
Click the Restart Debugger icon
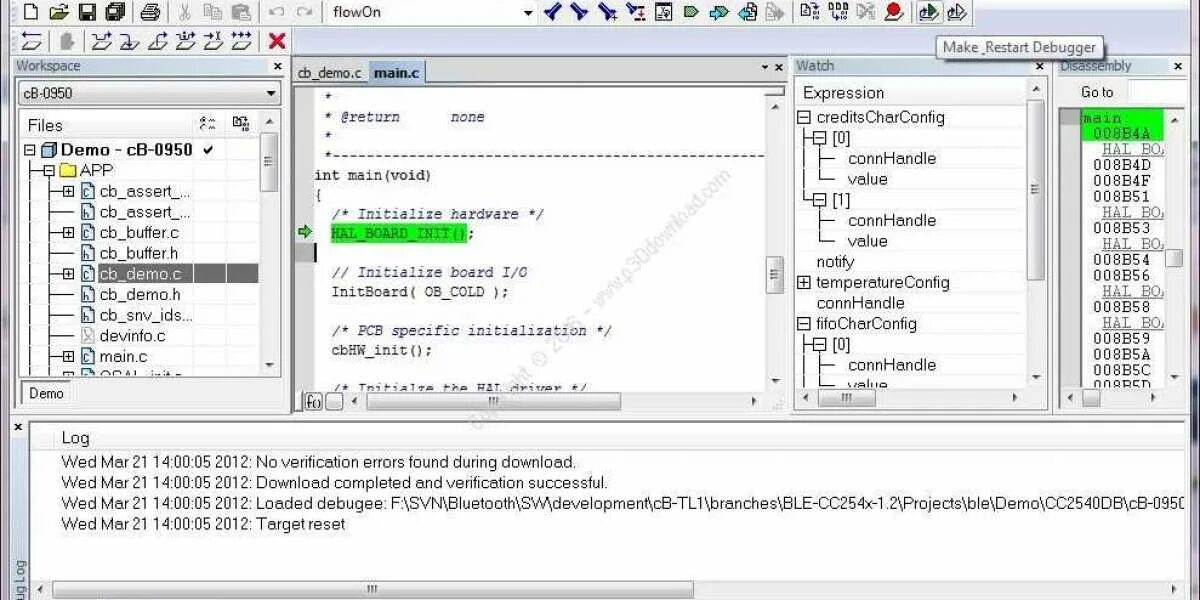[x=956, y=12]
